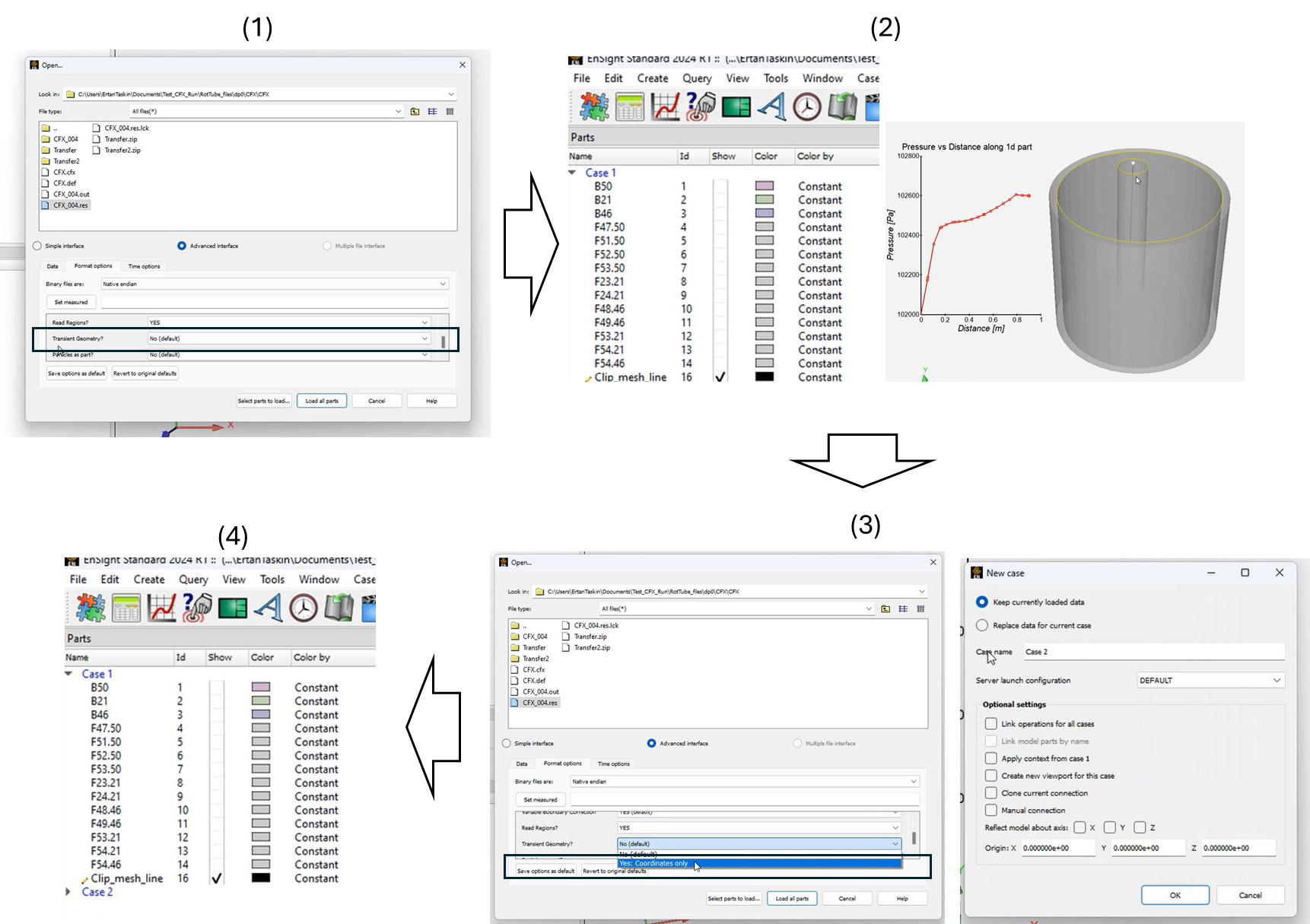Activate the interactive probe query tool
Screen dimensions: 1310x924
point(700,106)
